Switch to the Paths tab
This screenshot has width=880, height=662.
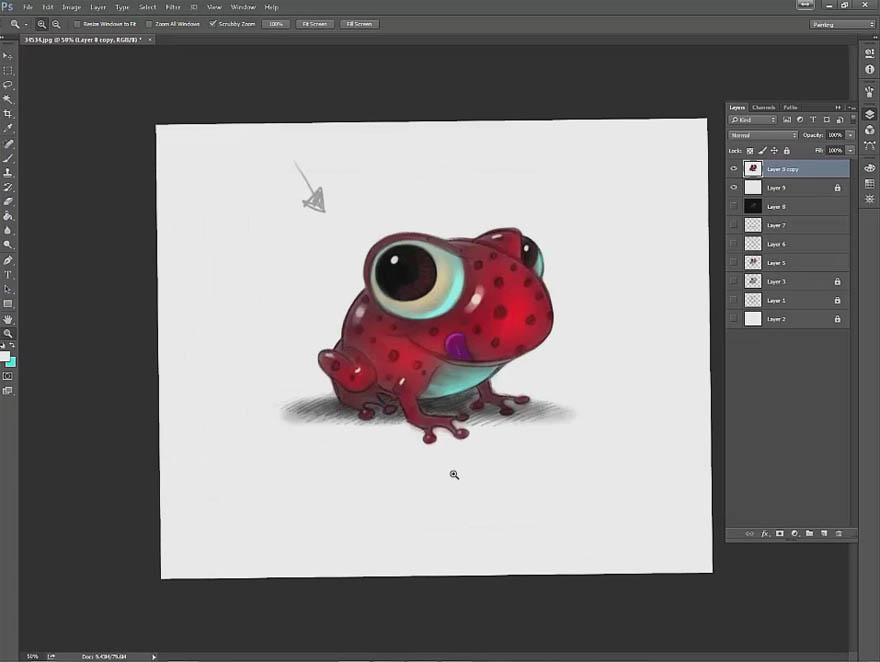point(790,107)
